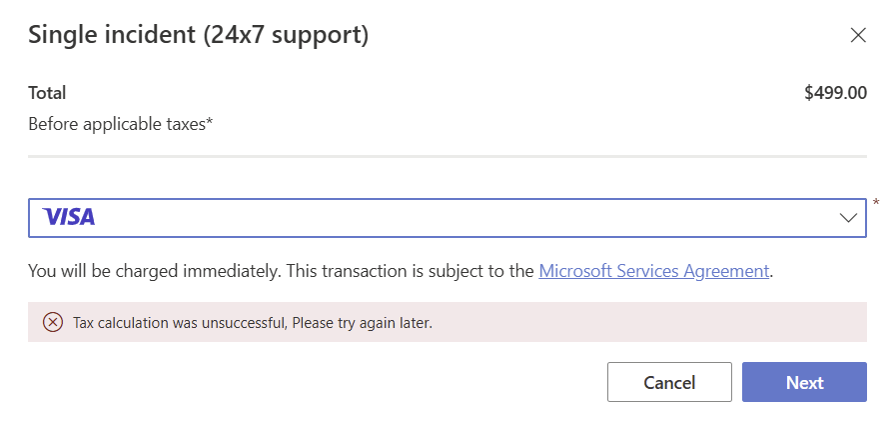Click the red required asterisk beside dropdown
This screenshot has height=429, width=896.
[876, 204]
